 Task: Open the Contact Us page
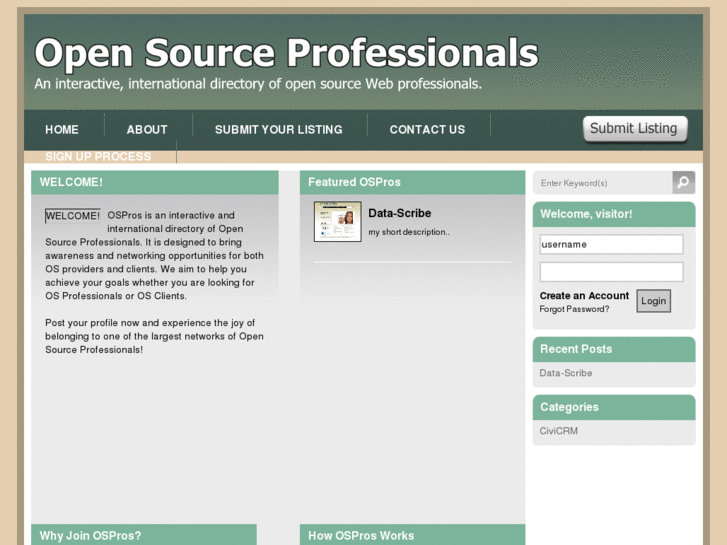tap(427, 129)
